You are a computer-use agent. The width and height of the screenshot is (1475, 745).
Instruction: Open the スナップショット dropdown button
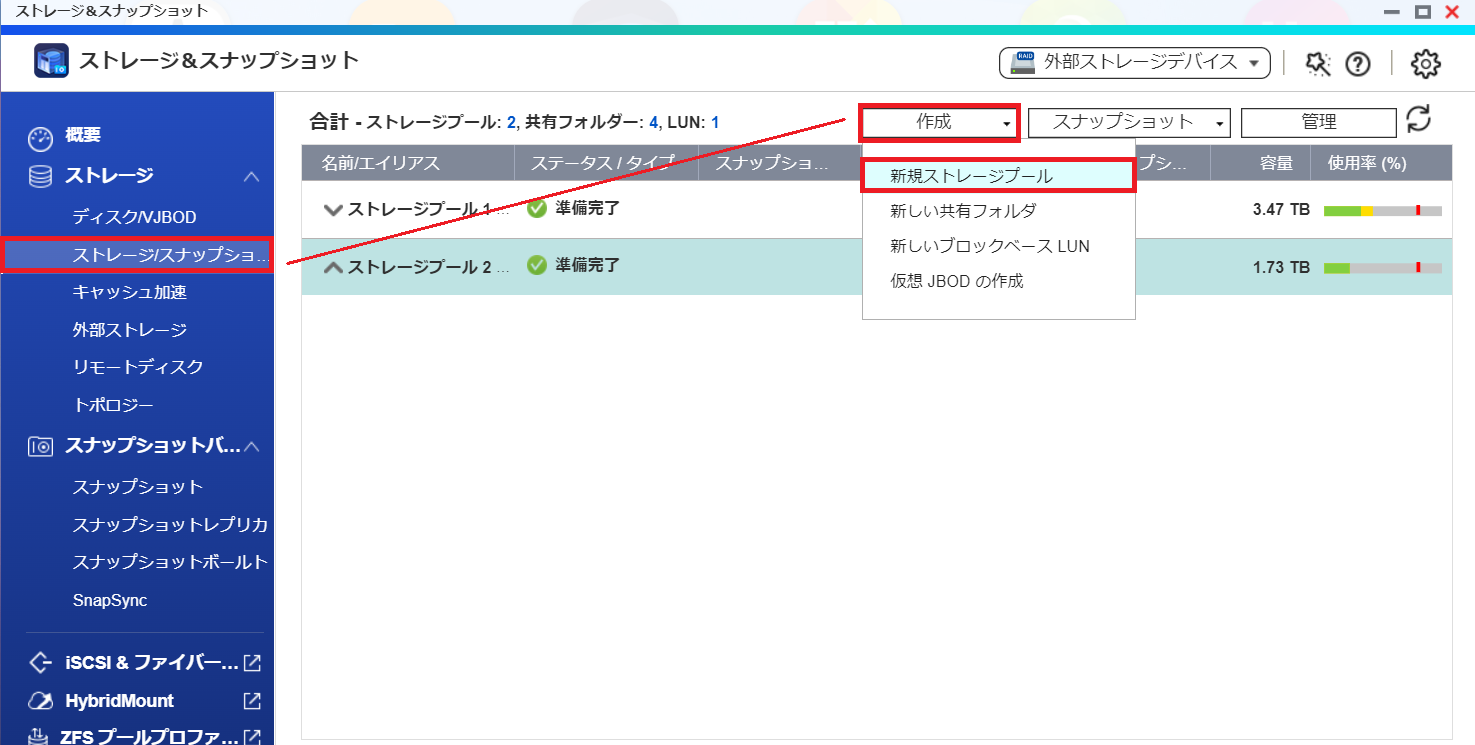coord(1128,122)
